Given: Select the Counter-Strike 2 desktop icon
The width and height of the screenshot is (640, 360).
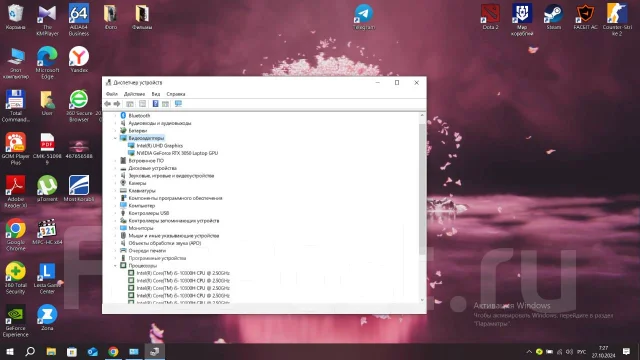Looking at the screenshot, I should [x=617, y=20].
